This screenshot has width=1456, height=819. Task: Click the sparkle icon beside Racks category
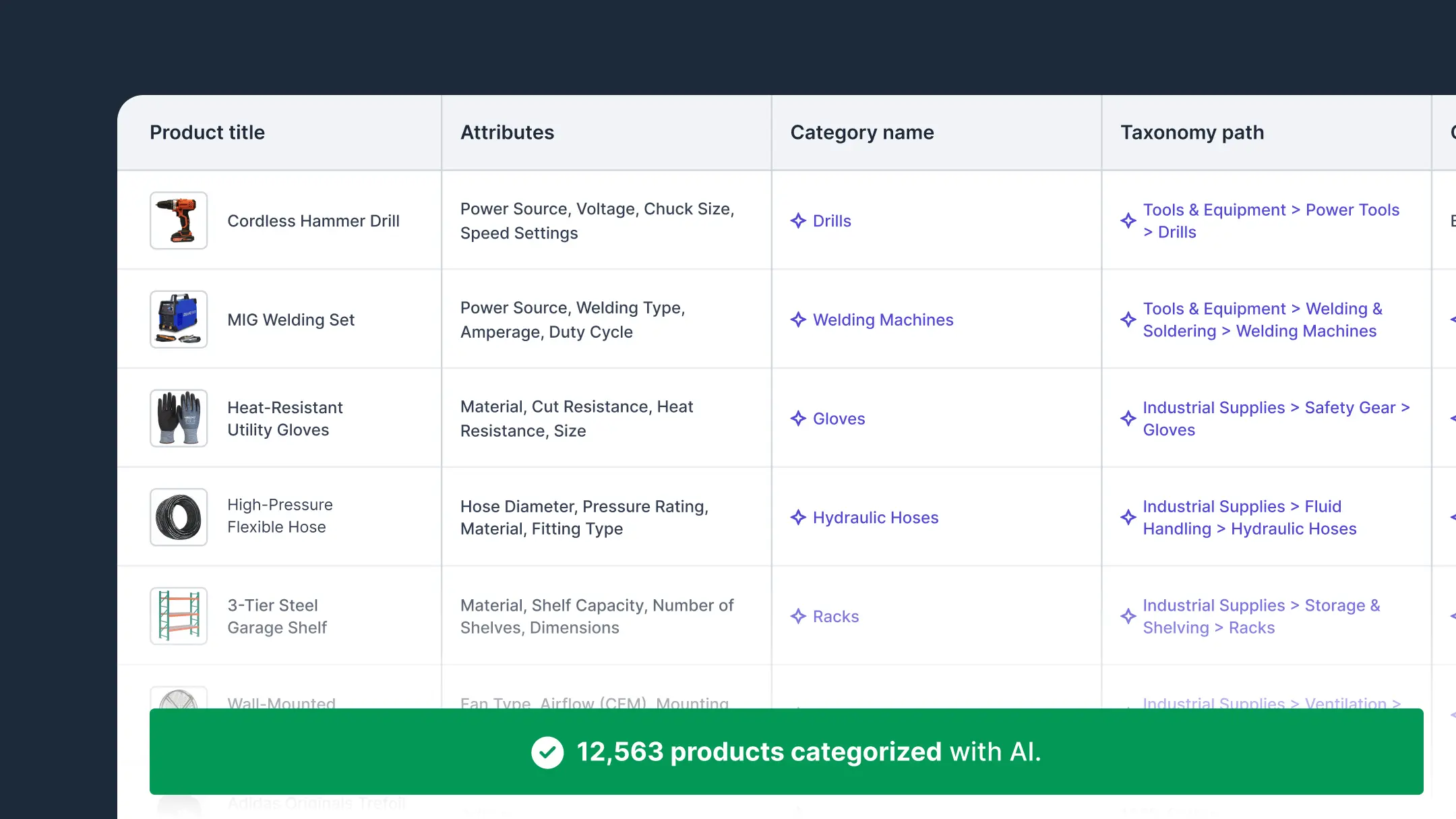[x=799, y=616]
